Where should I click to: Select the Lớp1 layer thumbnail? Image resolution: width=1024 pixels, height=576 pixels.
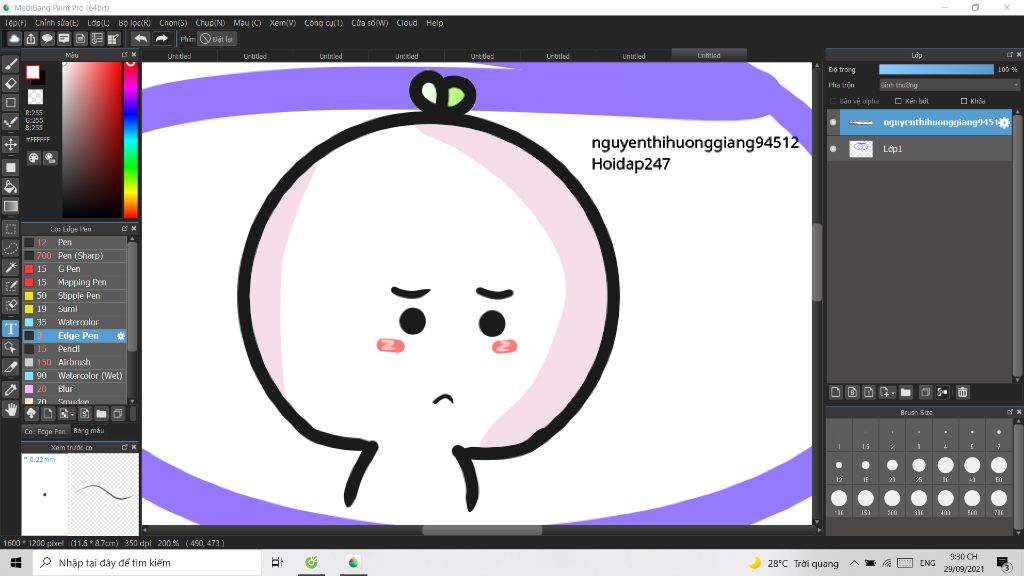(x=861, y=149)
